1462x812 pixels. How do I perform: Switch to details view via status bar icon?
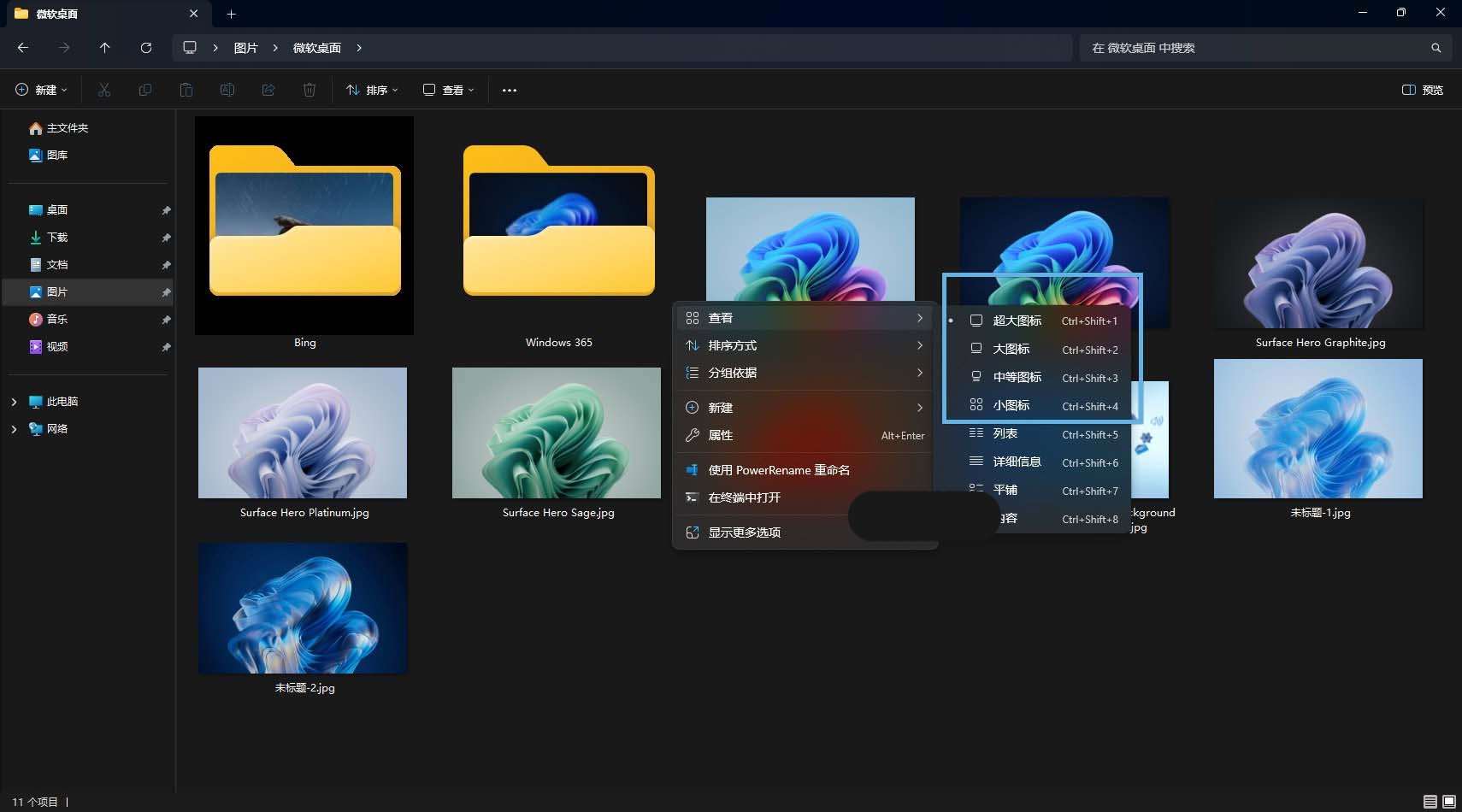1431,802
